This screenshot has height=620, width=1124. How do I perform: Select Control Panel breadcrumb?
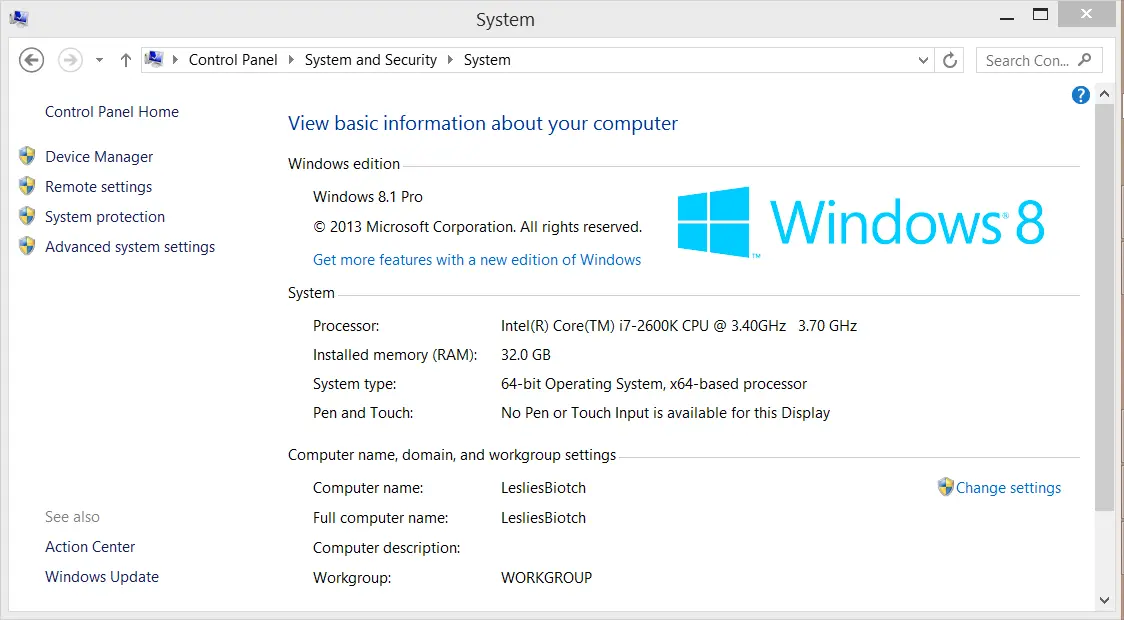pyautogui.click(x=233, y=60)
